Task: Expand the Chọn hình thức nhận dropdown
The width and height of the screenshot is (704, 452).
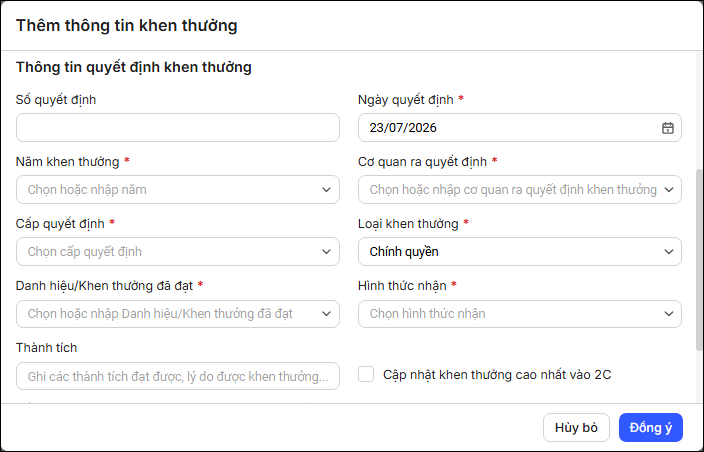Action: [519, 314]
